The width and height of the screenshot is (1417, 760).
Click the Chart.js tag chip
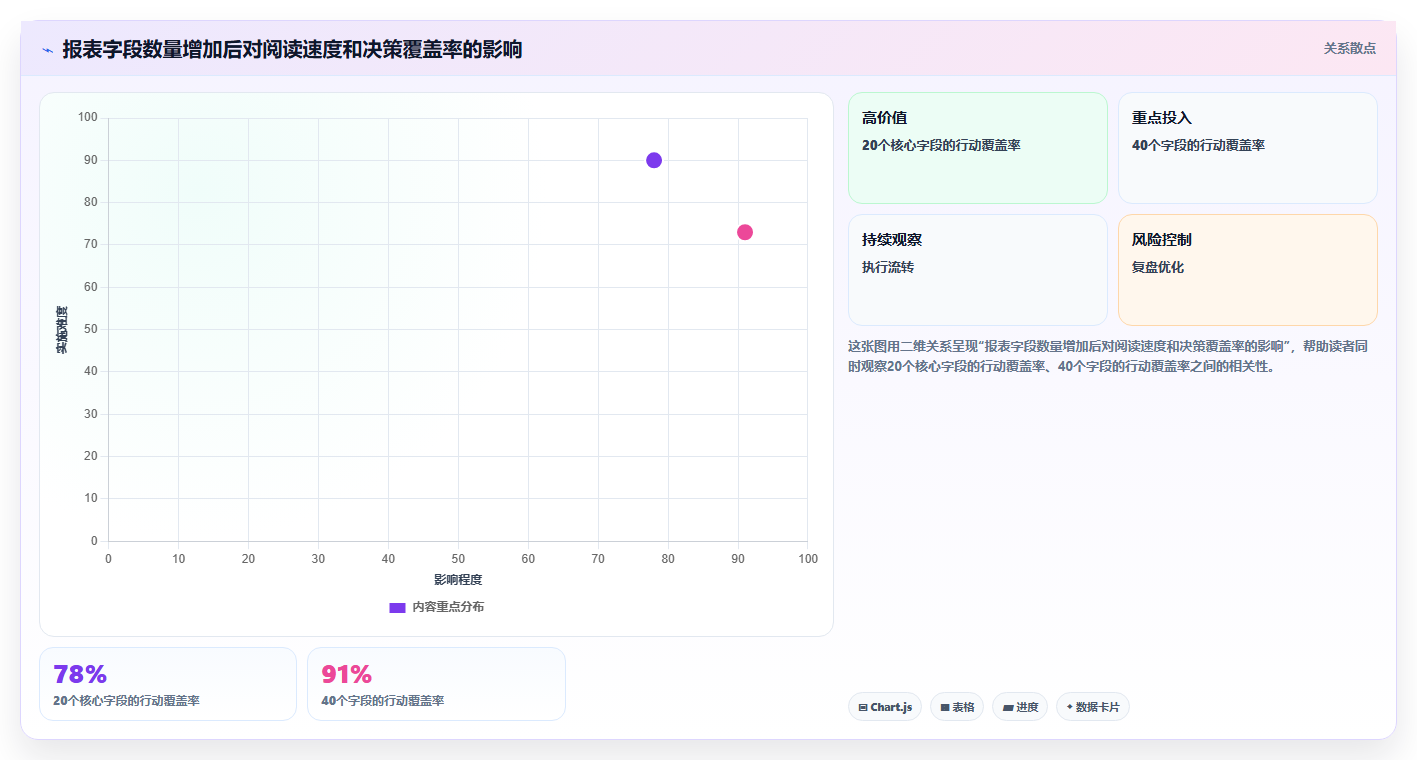[x=885, y=707]
